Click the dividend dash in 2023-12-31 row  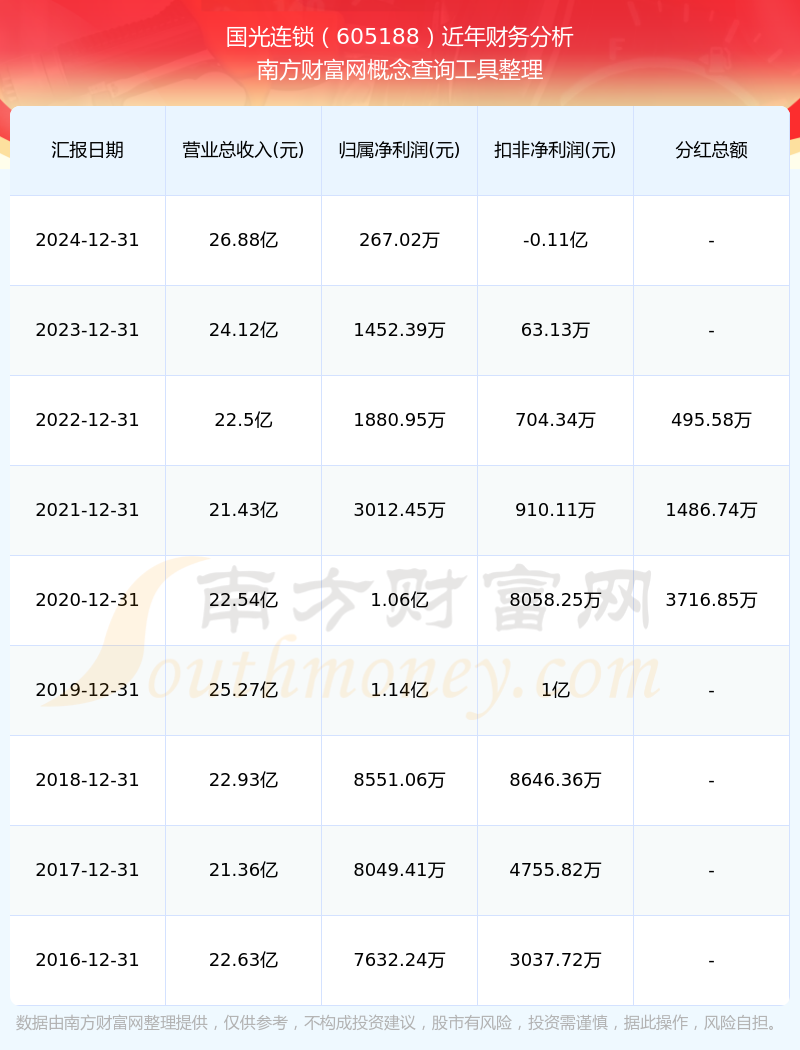tap(712, 331)
